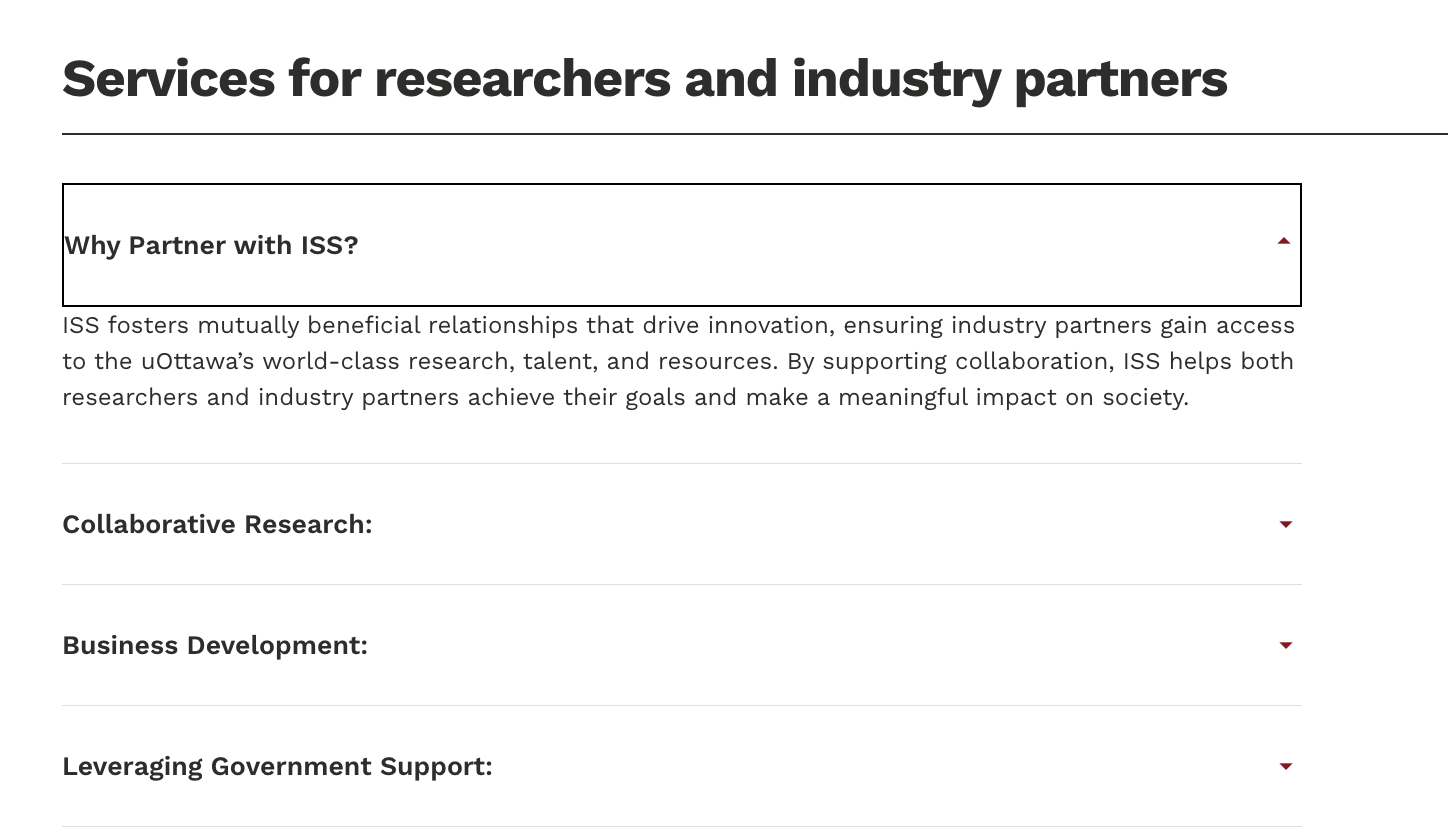Click the word "Services" in the page heading

click(168, 78)
